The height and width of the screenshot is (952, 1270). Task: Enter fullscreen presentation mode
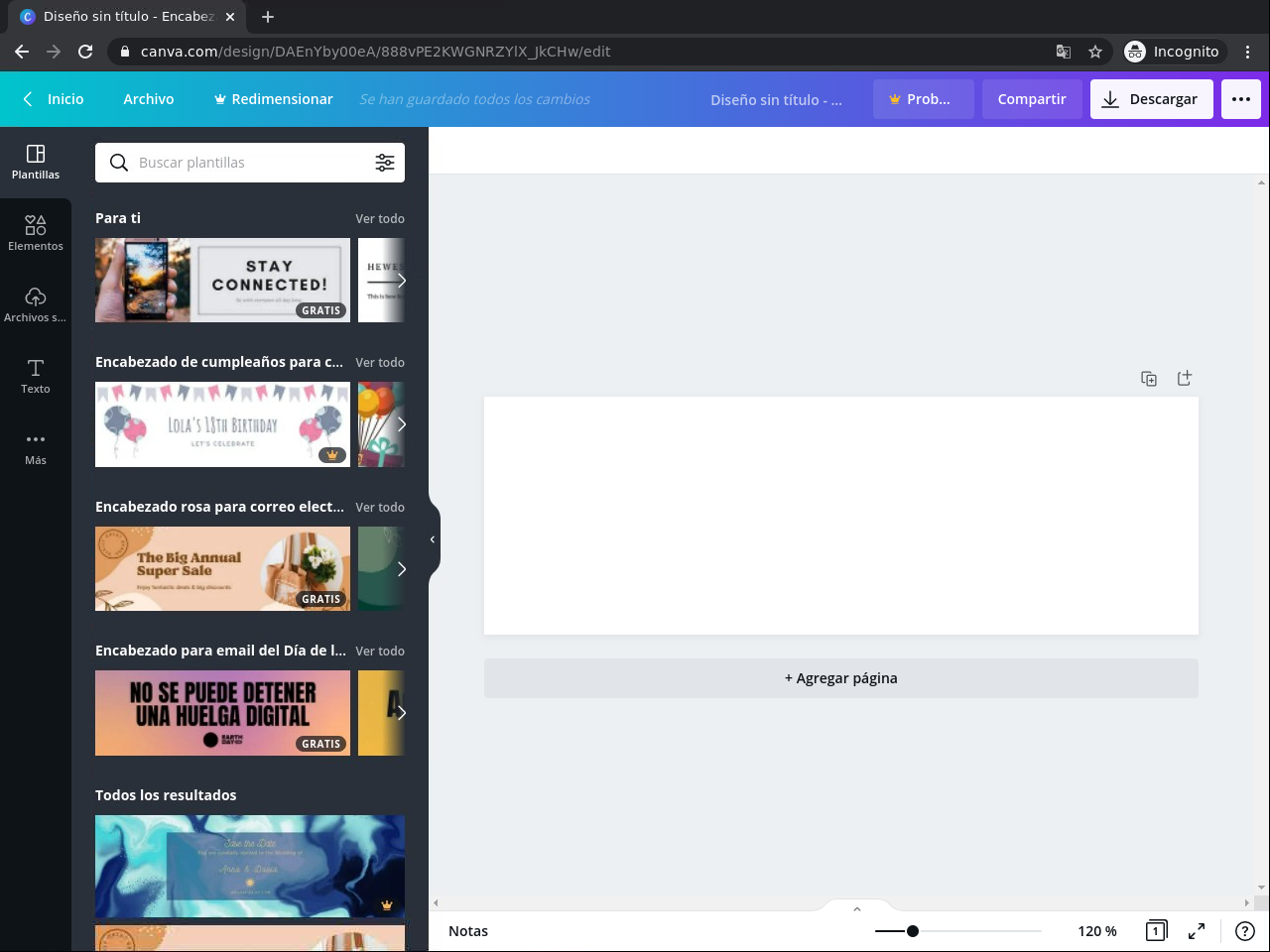click(1197, 931)
